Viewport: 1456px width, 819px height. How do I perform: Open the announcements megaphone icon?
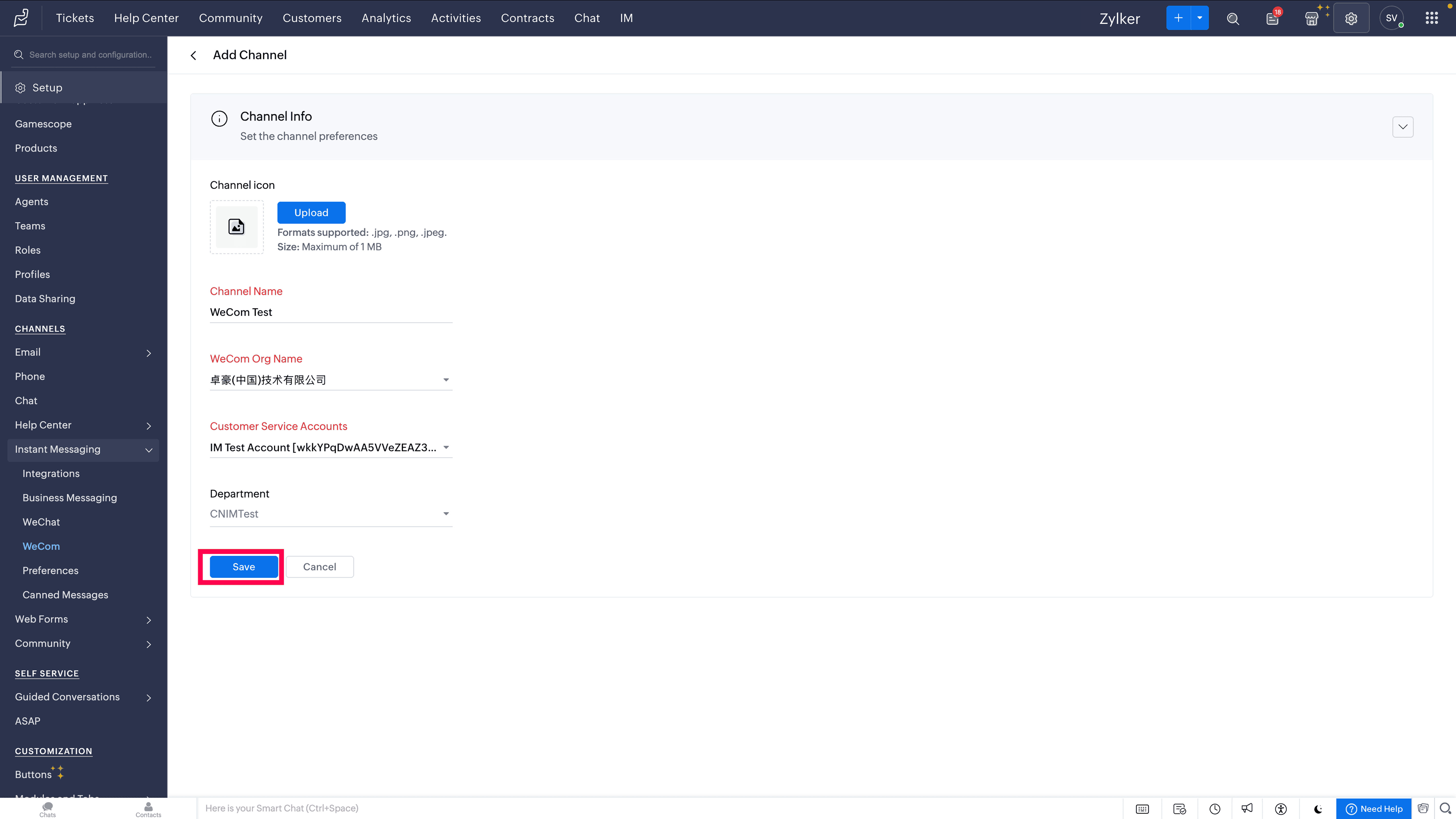click(x=1247, y=809)
